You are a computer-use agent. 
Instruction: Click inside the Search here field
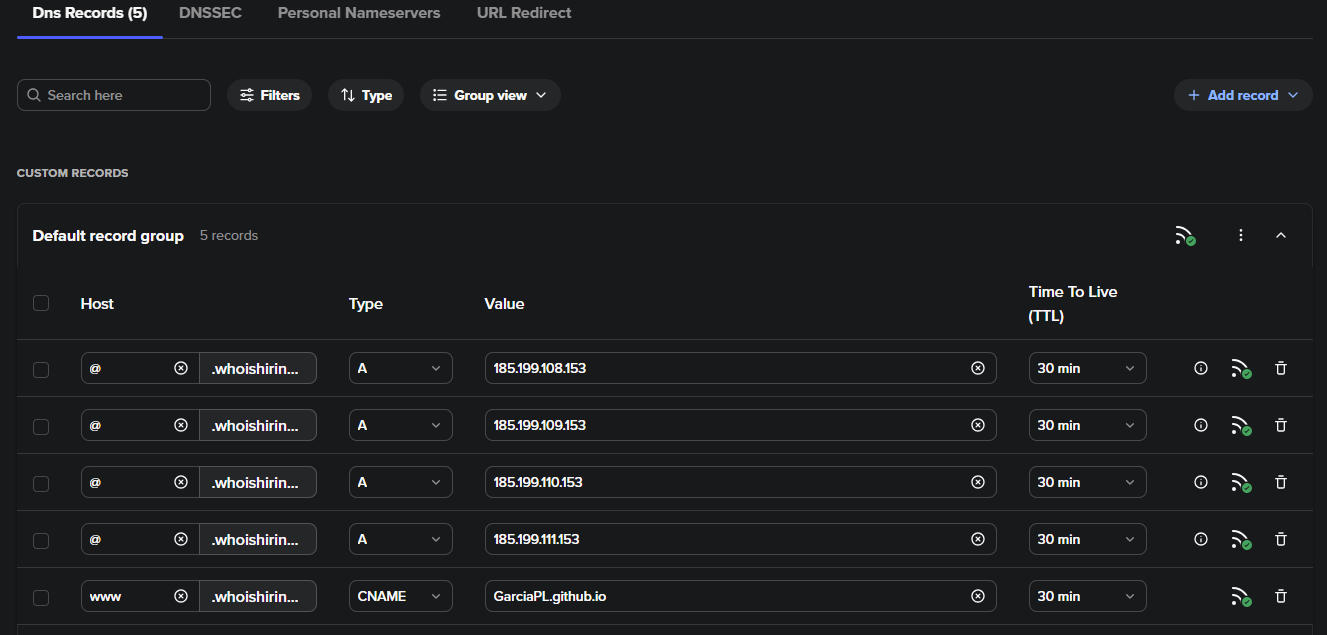[x=113, y=95]
